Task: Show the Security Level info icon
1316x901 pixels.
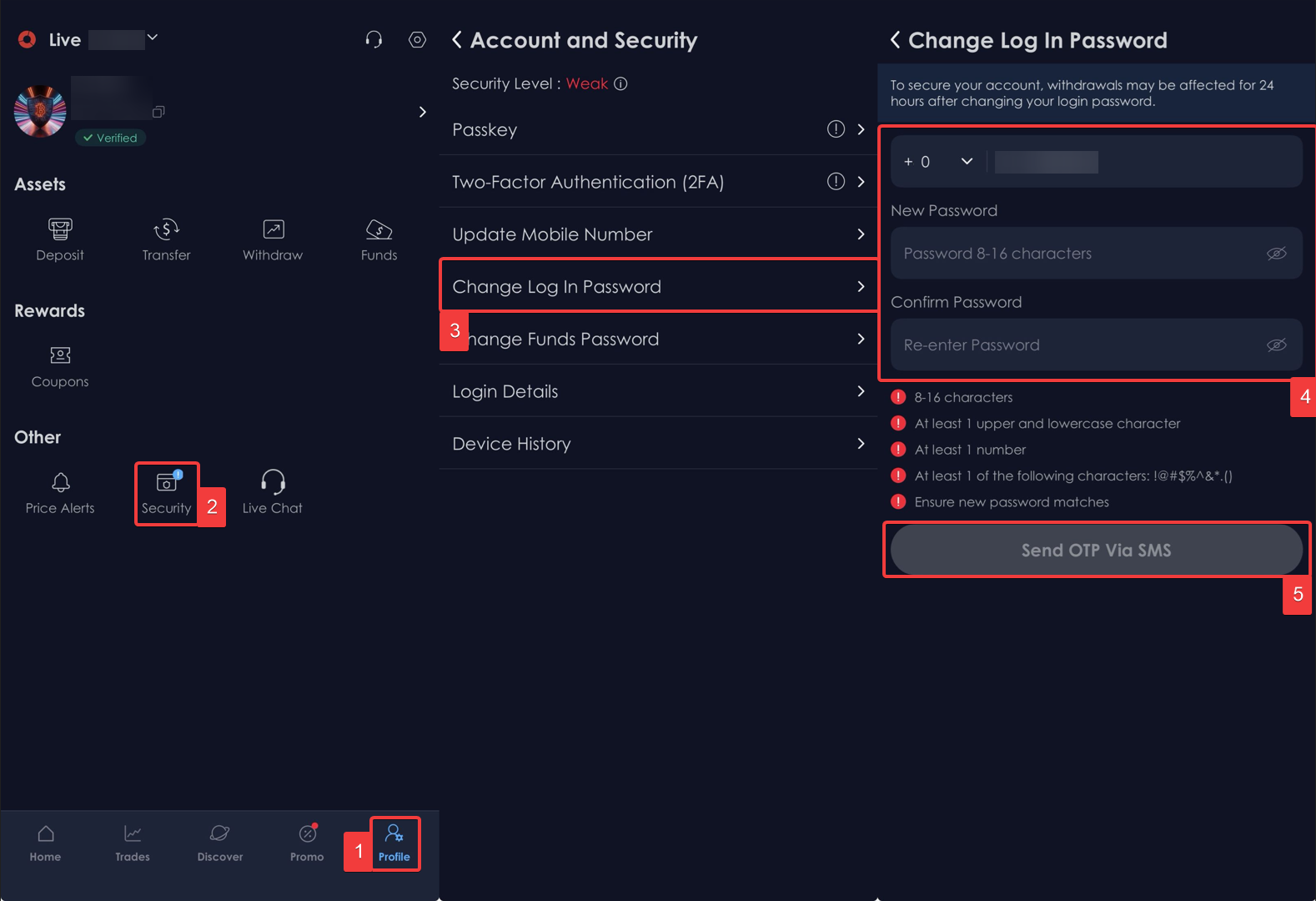Action: click(620, 83)
